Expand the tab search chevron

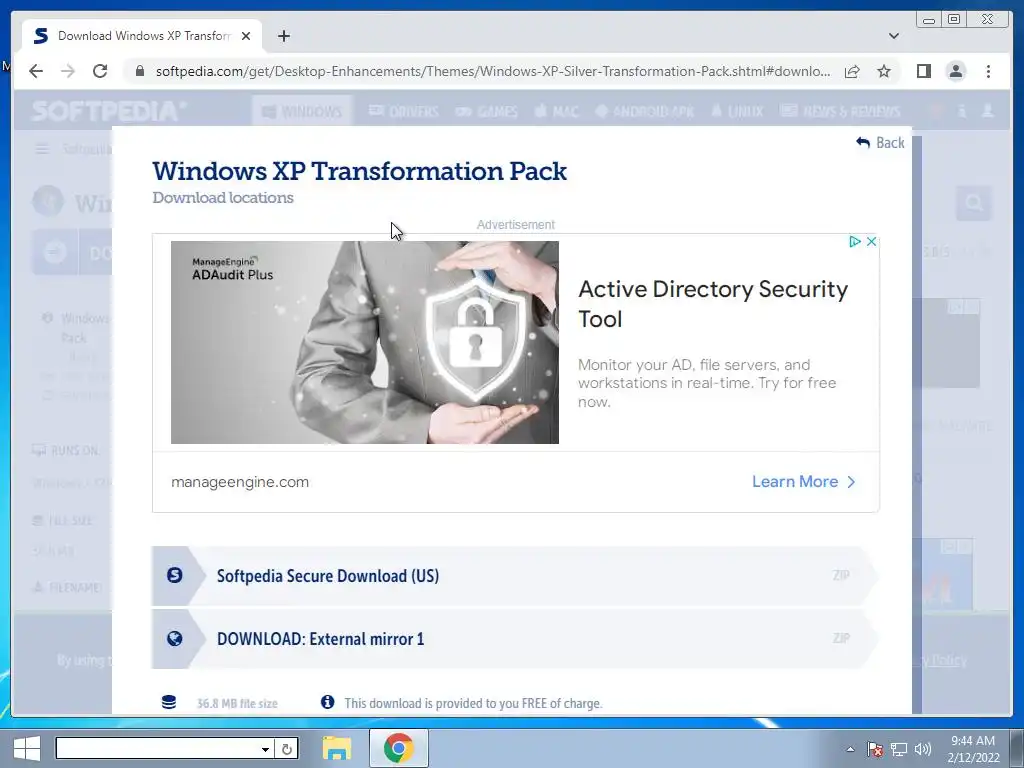(893, 36)
